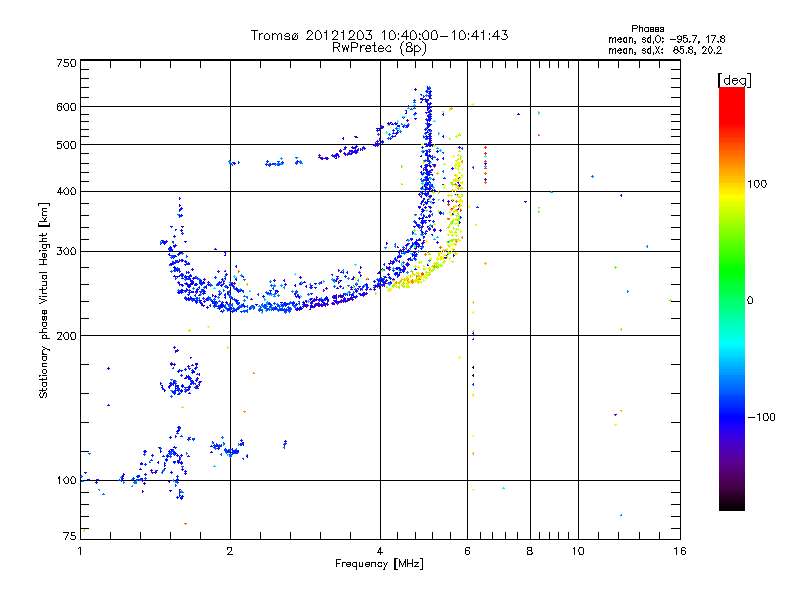This screenshot has width=800, height=600.
Task: Click the colorbar label '0'
Action: pyautogui.click(x=750, y=301)
